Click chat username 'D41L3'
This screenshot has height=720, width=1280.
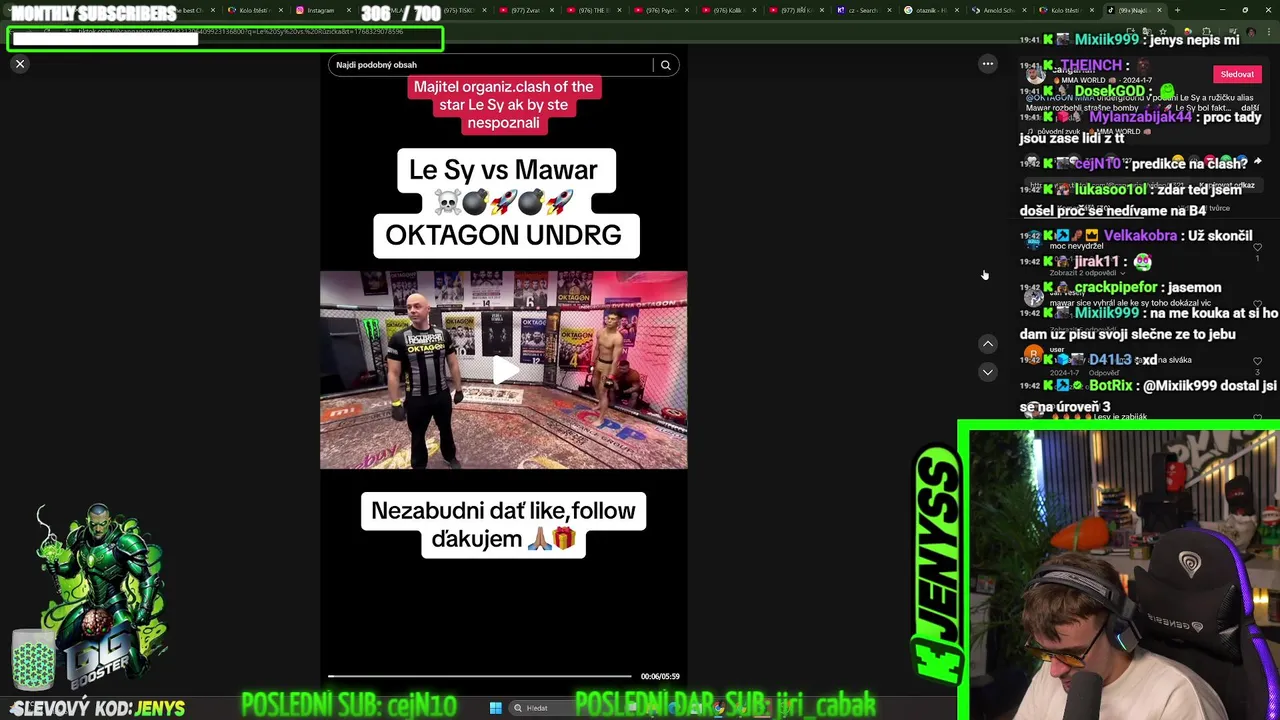tap(1110, 360)
